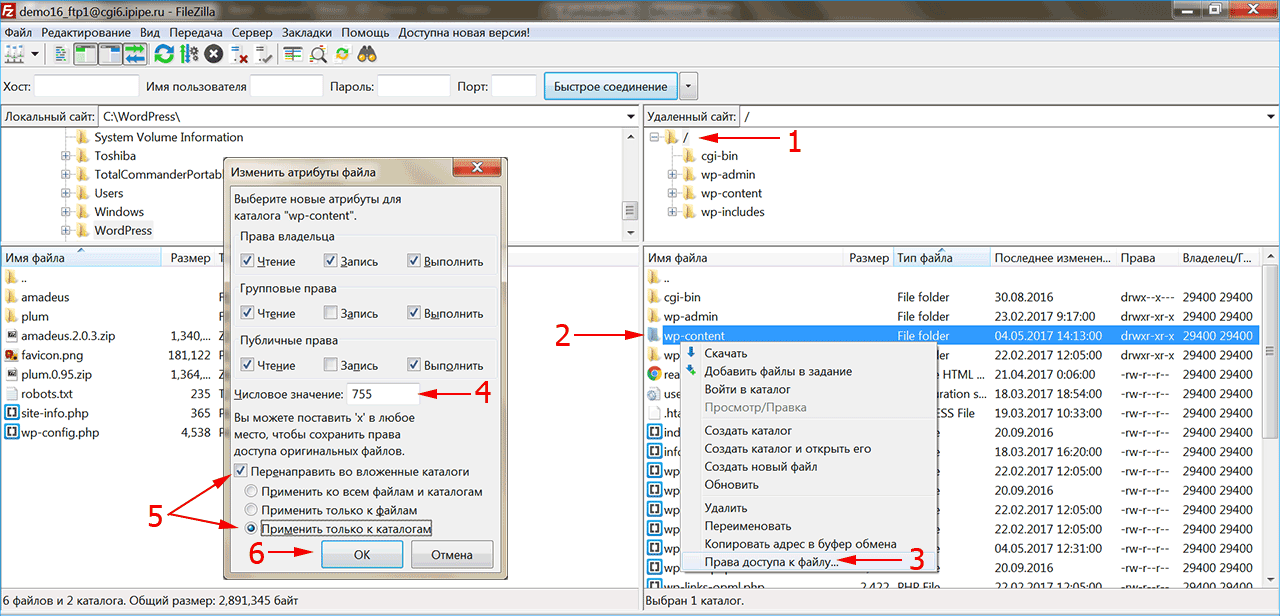Choose Права доступа к файлу menu item
Viewport: 1280px width, 616px height.
[x=771, y=562]
